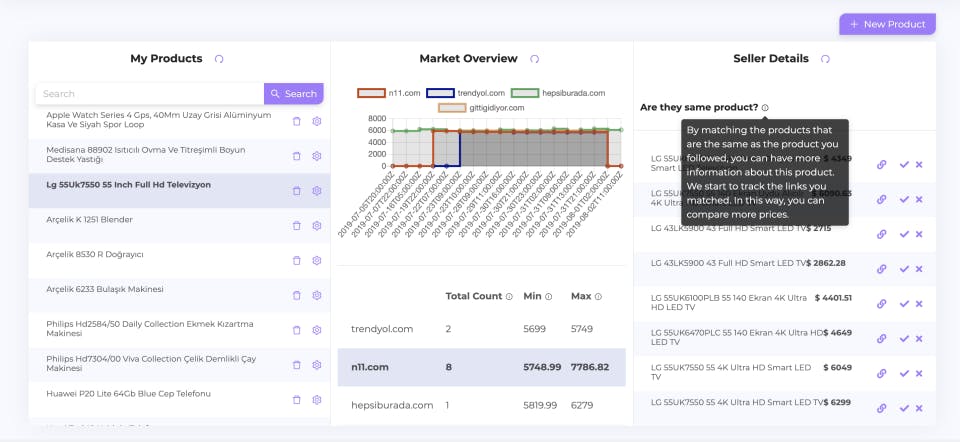Click the New Product button
The height and width of the screenshot is (442, 960).
coord(887,24)
